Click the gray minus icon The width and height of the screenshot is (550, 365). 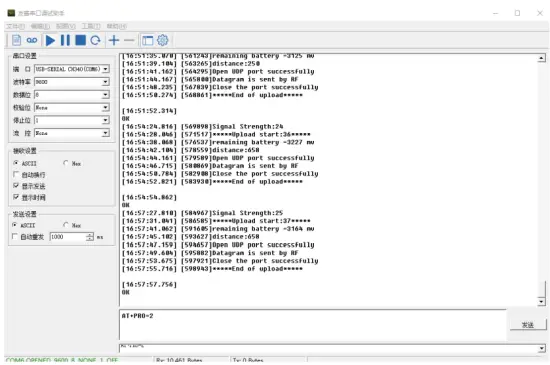click(x=129, y=41)
